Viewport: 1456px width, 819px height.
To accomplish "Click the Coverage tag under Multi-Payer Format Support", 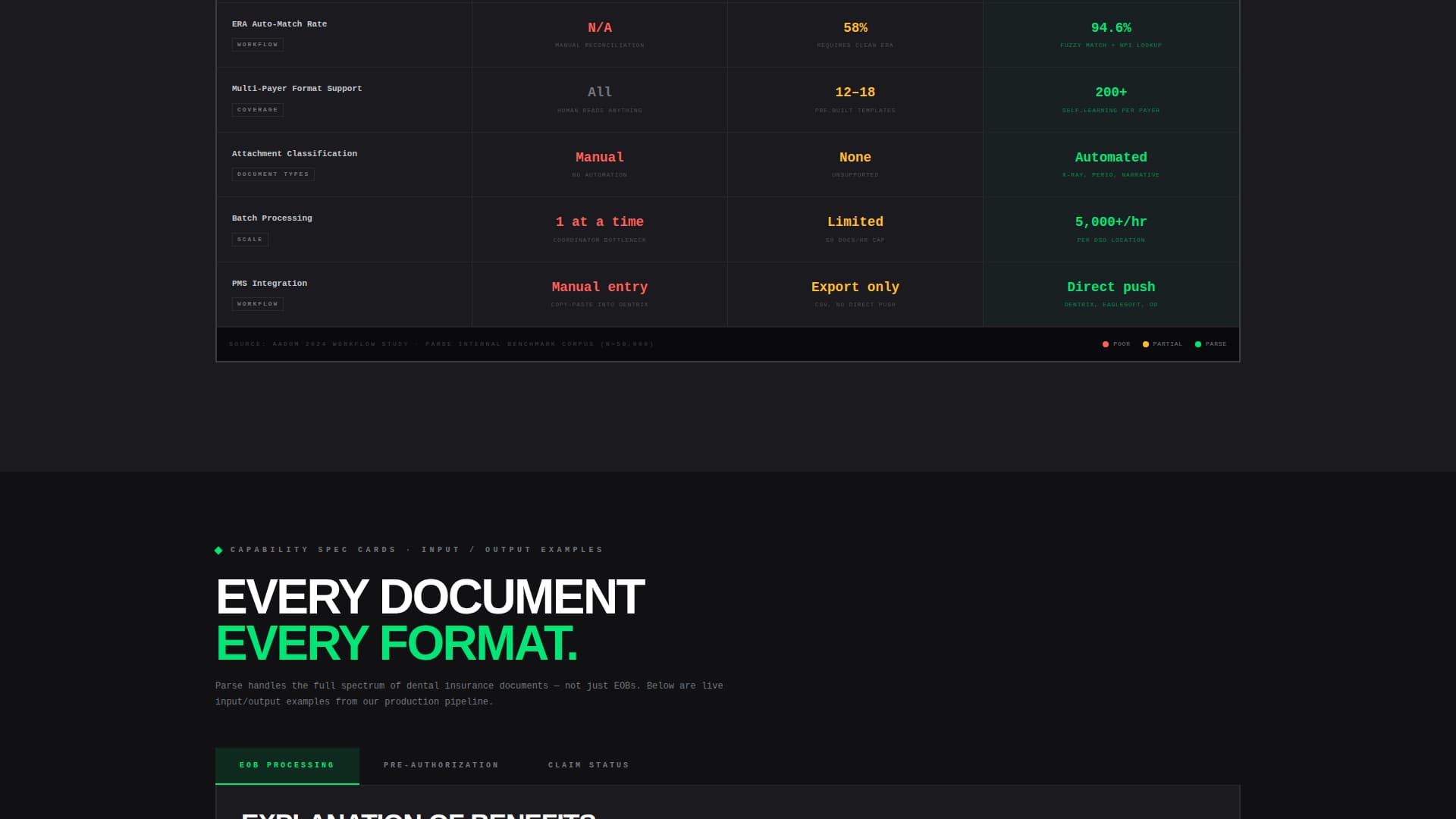I will click(258, 110).
